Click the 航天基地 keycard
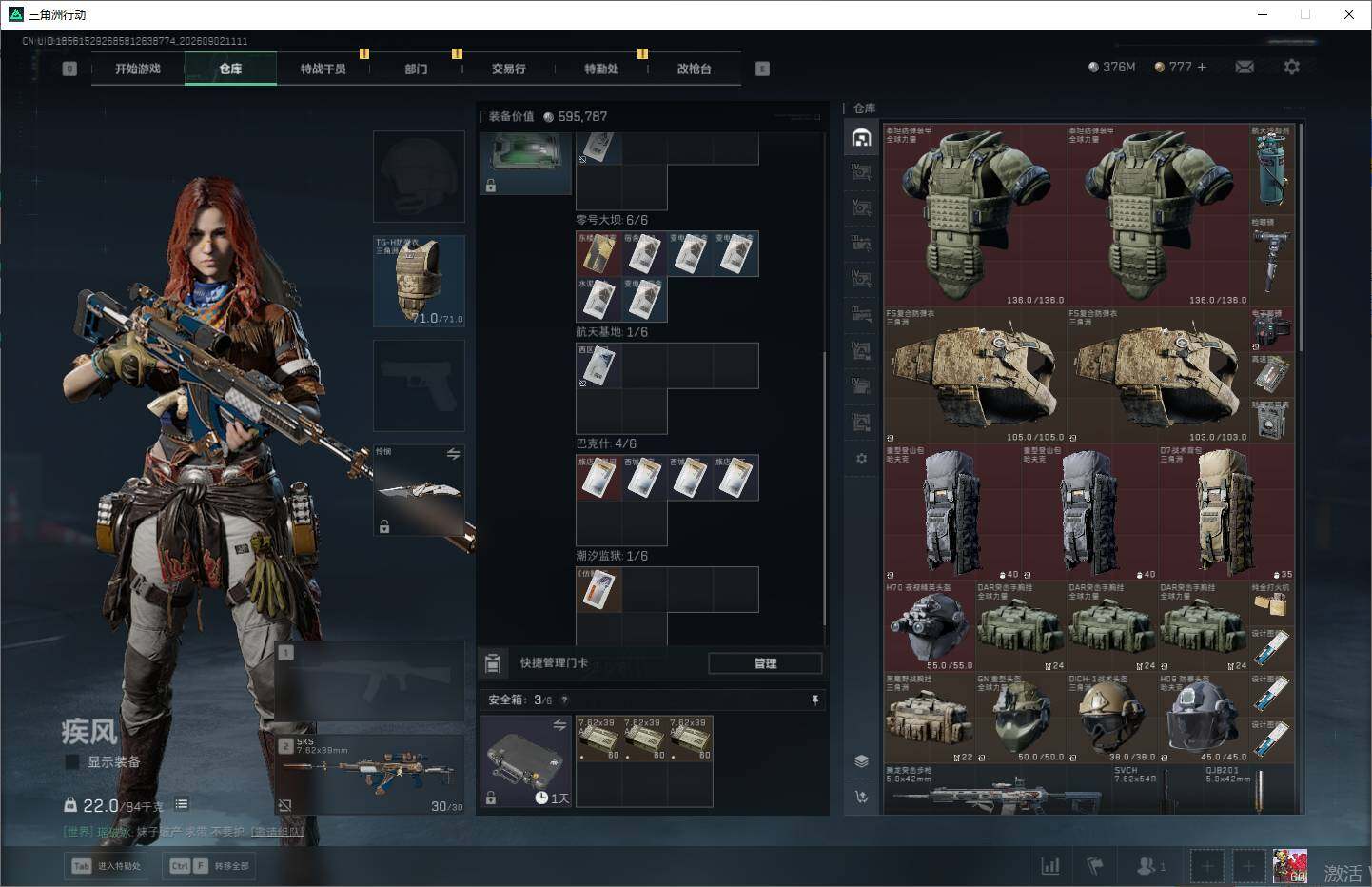The image size is (1372, 887). [x=598, y=365]
